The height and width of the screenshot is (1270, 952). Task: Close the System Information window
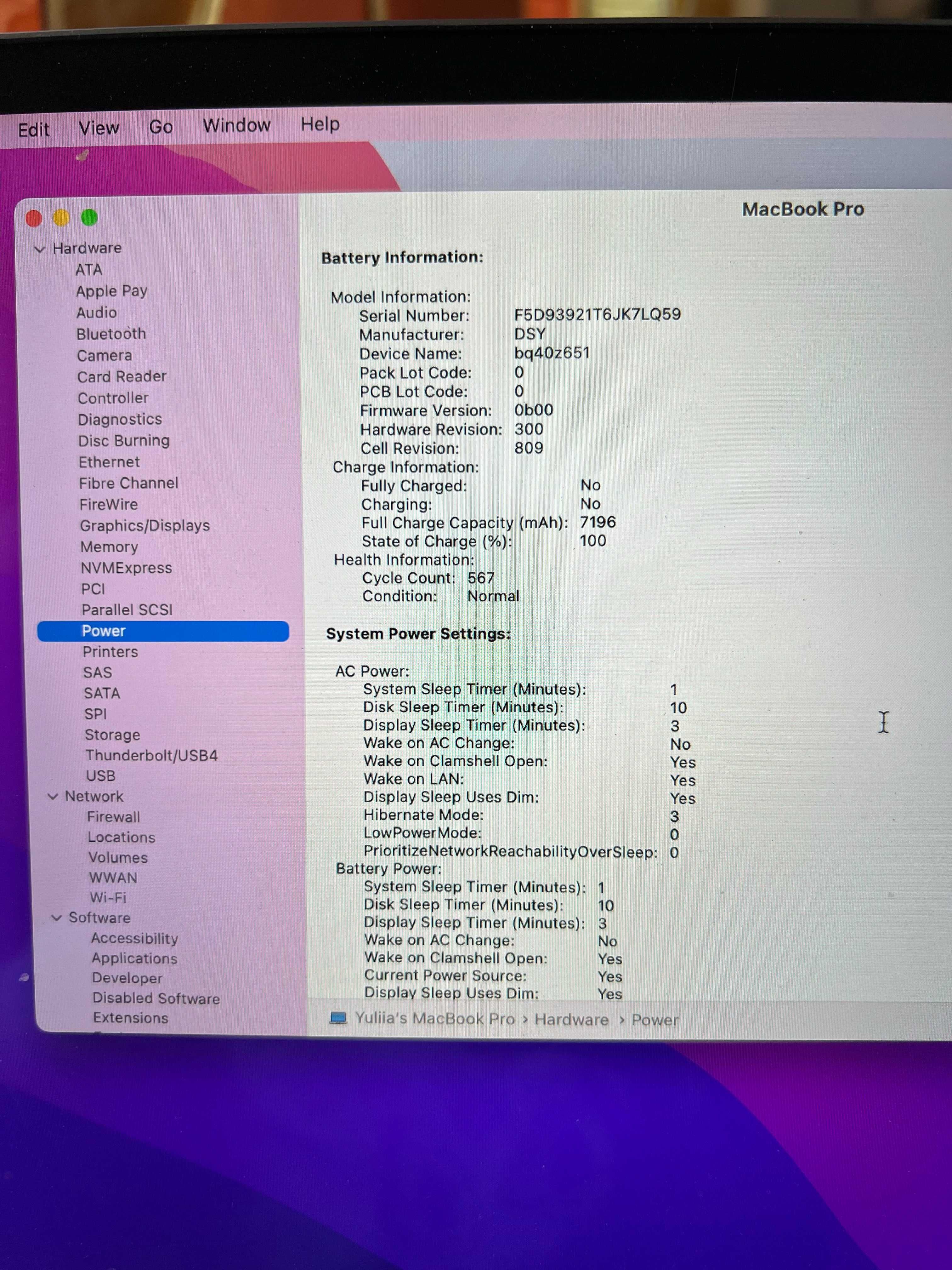[34, 219]
